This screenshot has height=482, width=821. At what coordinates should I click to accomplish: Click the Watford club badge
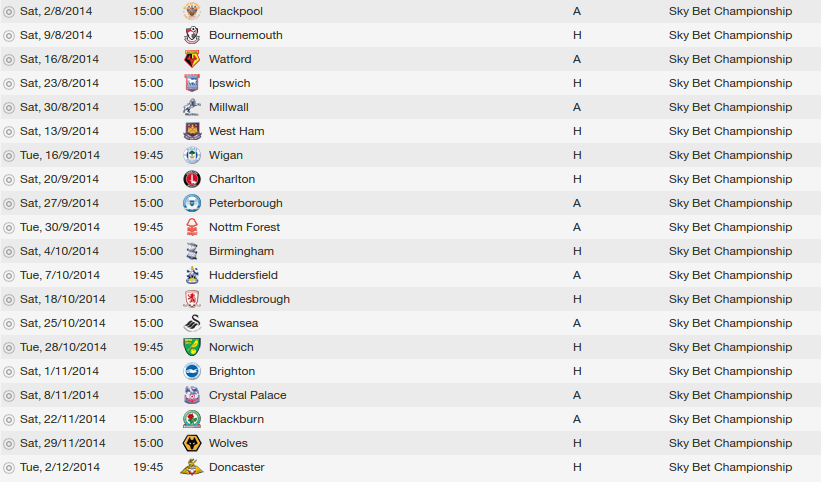pos(192,59)
